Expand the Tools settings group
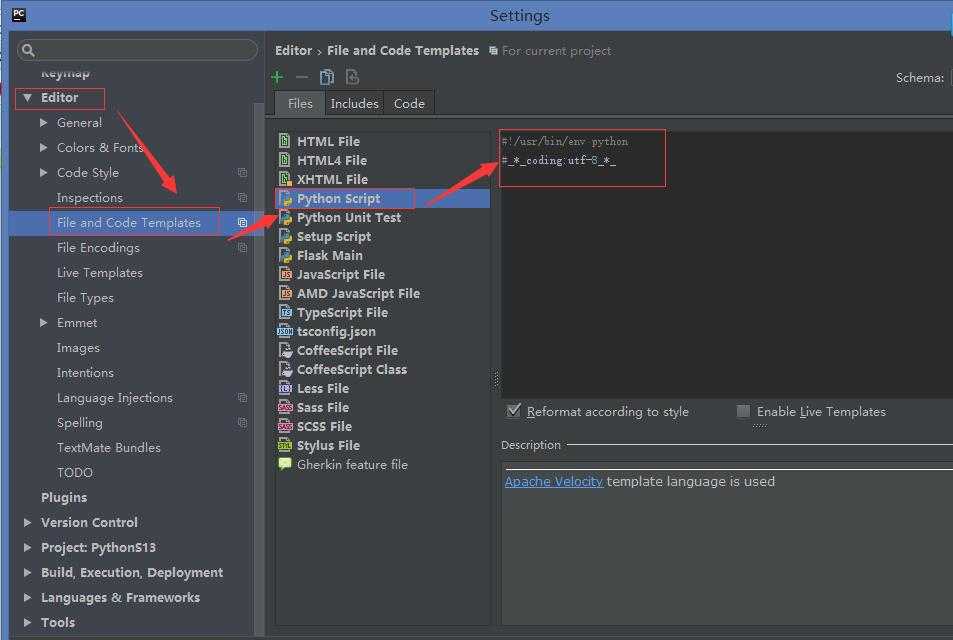The width and height of the screenshot is (953, 640). coord(27,622)
